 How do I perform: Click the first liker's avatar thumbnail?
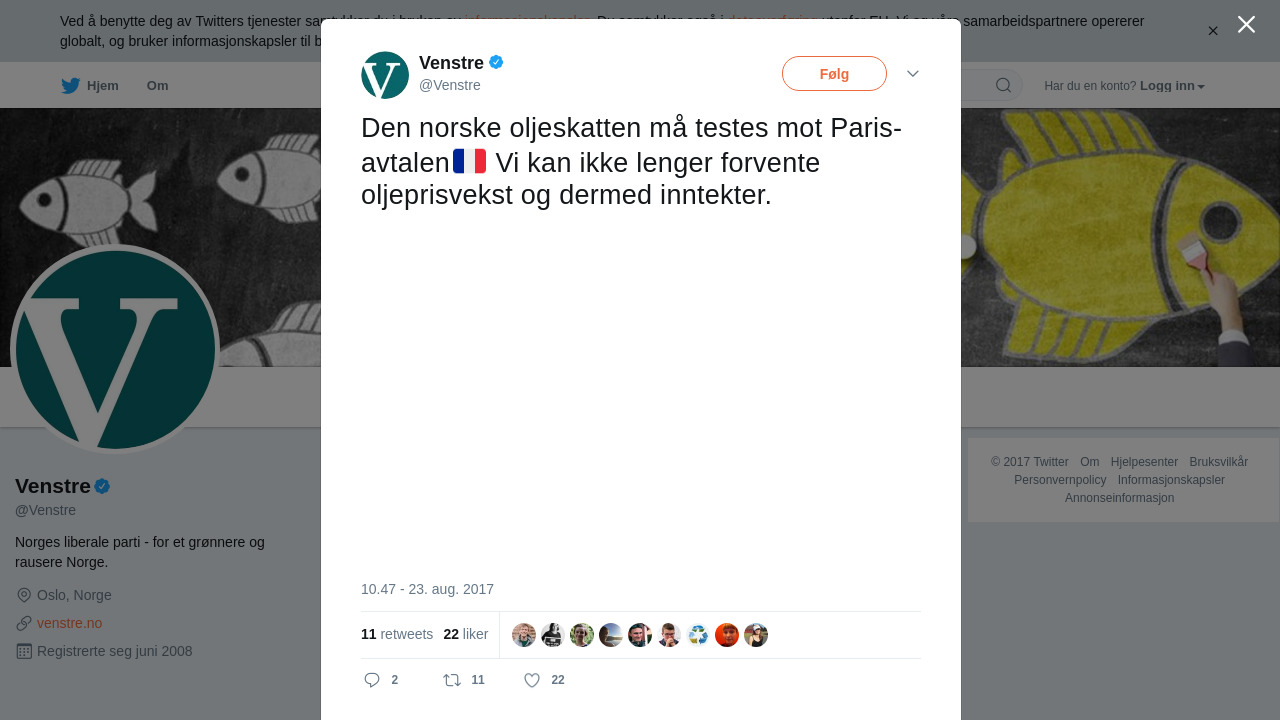pyautogui.click(x=524, y=635)
